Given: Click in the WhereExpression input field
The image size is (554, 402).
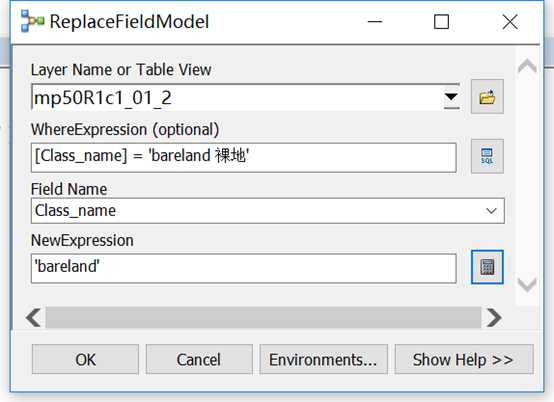Looking at the screenshot, I should click(244, 157).
